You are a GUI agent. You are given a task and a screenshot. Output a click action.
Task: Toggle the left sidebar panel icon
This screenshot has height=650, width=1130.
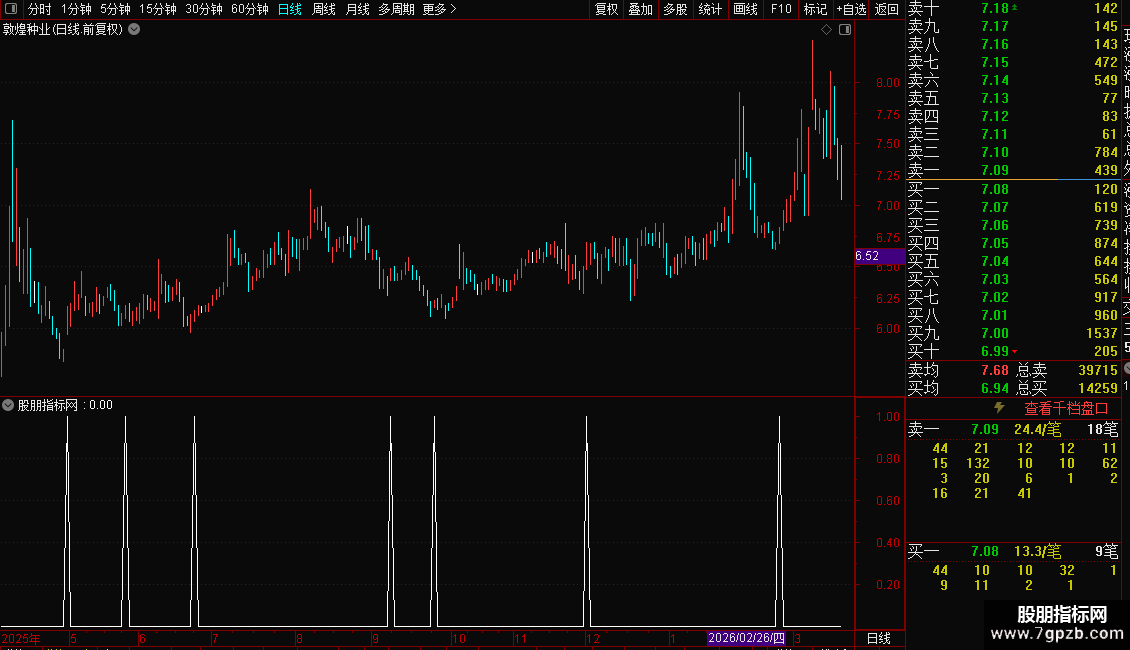(11, 9)
